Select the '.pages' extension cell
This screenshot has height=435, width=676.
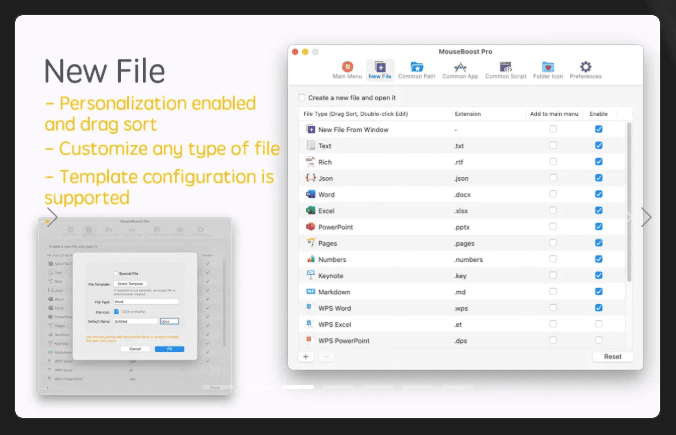[464, 243]
